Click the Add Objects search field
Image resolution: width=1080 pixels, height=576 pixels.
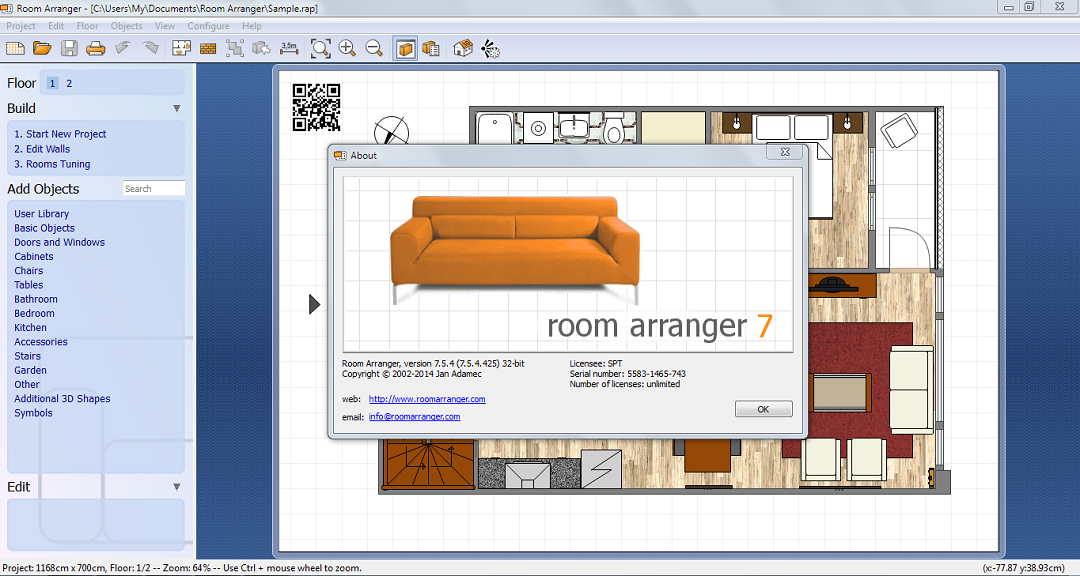tap(154, 189)
